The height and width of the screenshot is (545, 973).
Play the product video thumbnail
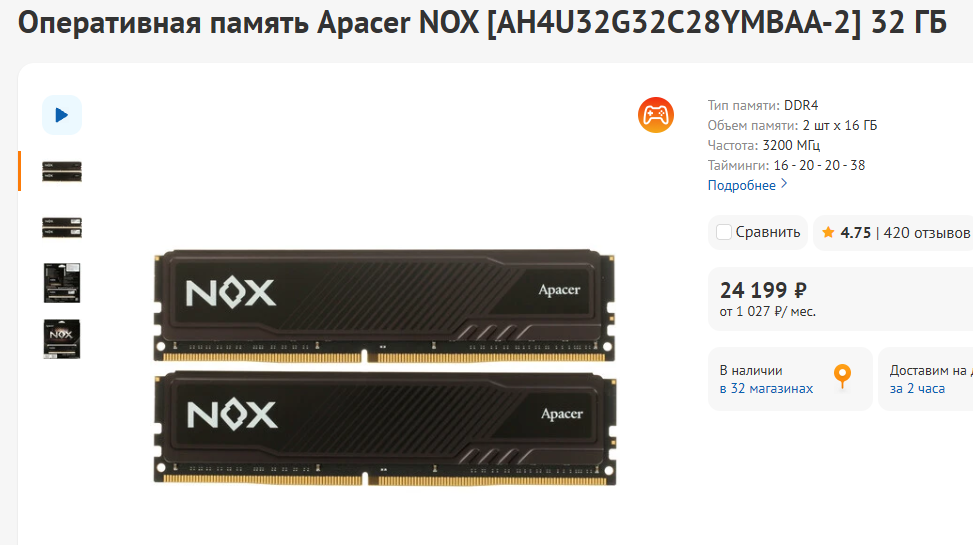[x=61, y=115]
